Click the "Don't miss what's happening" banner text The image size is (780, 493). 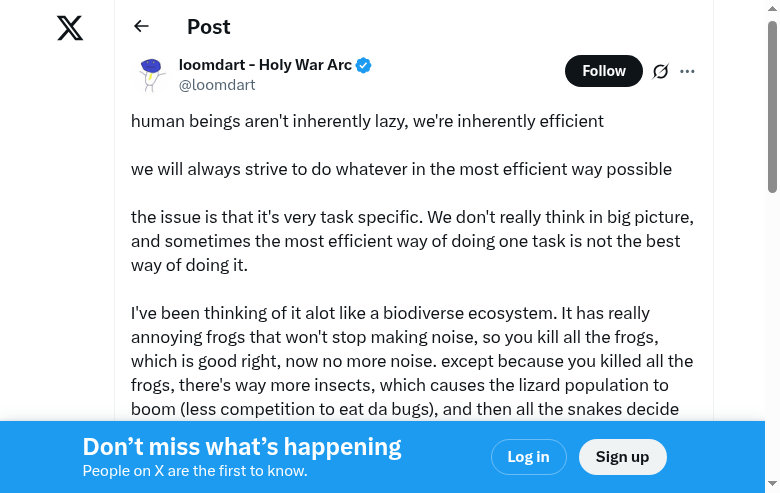click(x=242, y=447)
